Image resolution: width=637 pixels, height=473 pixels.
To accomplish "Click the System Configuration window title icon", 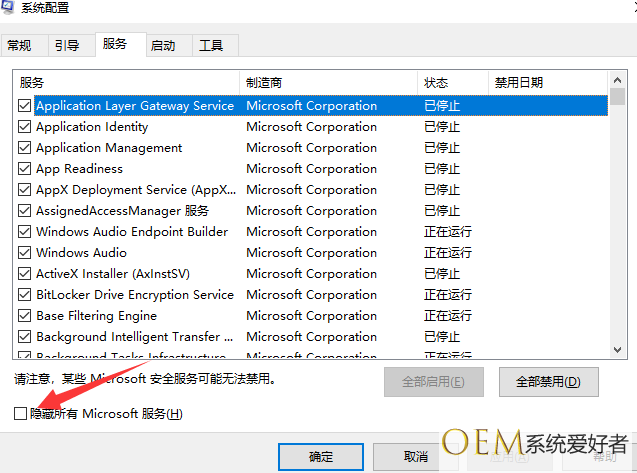I will (x=10, y=8).
